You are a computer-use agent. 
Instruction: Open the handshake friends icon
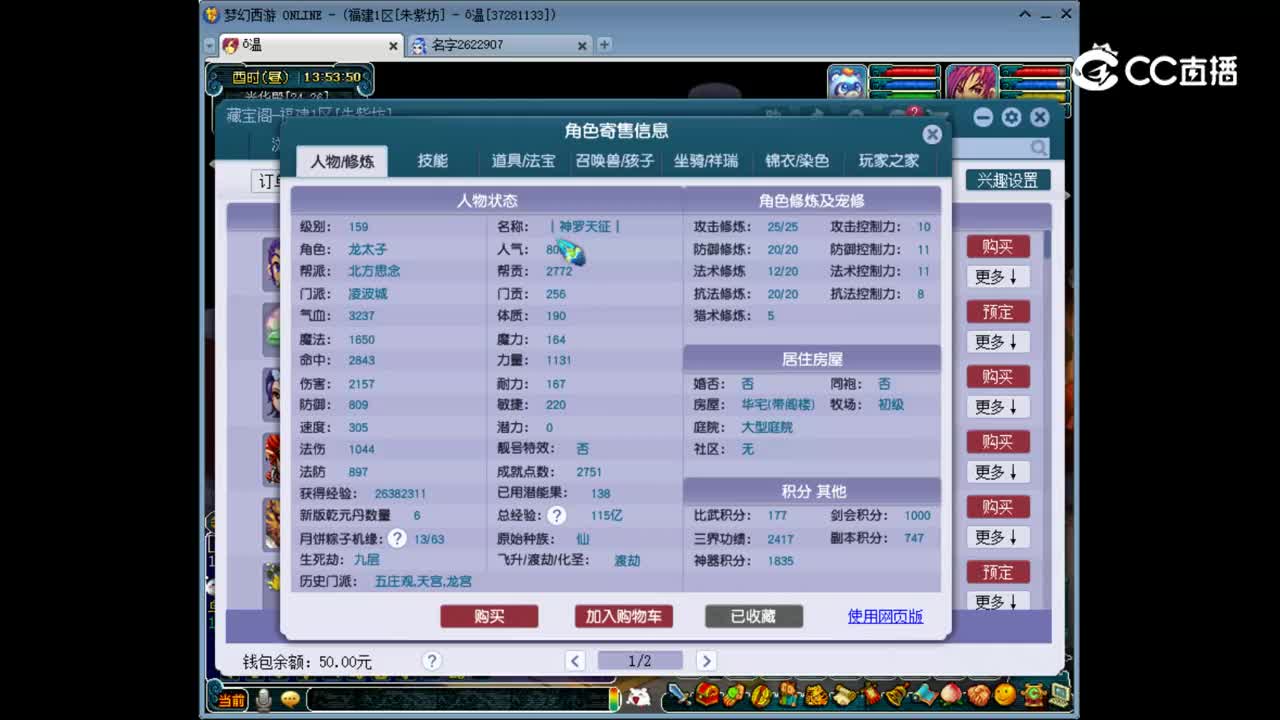click(x=979, y=695)
